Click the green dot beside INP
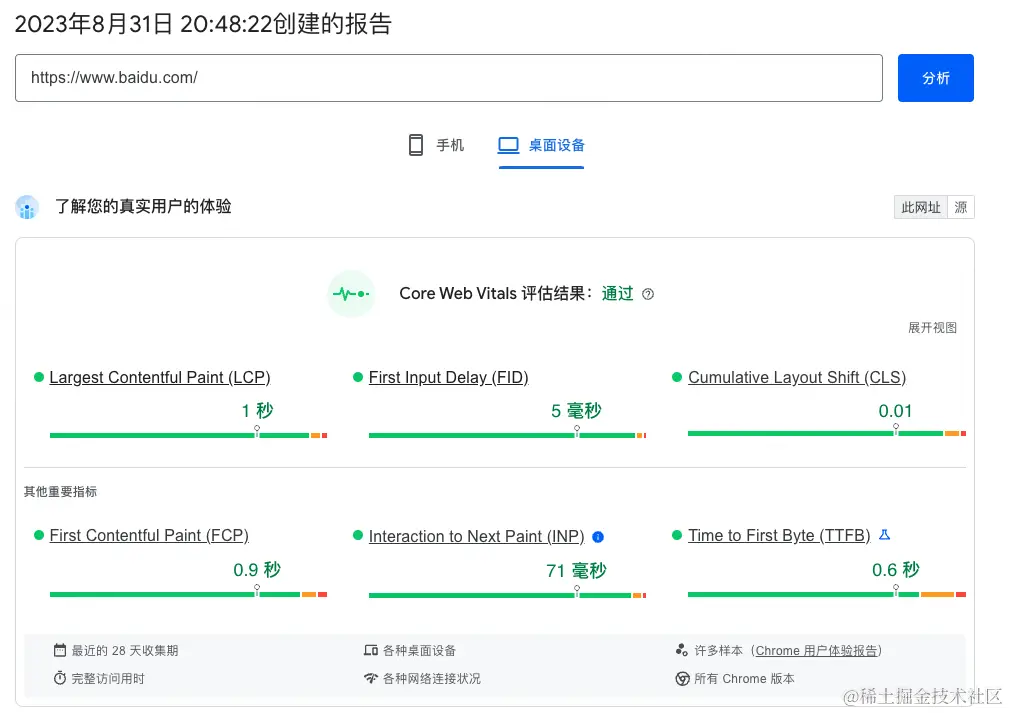 (358, 535)
